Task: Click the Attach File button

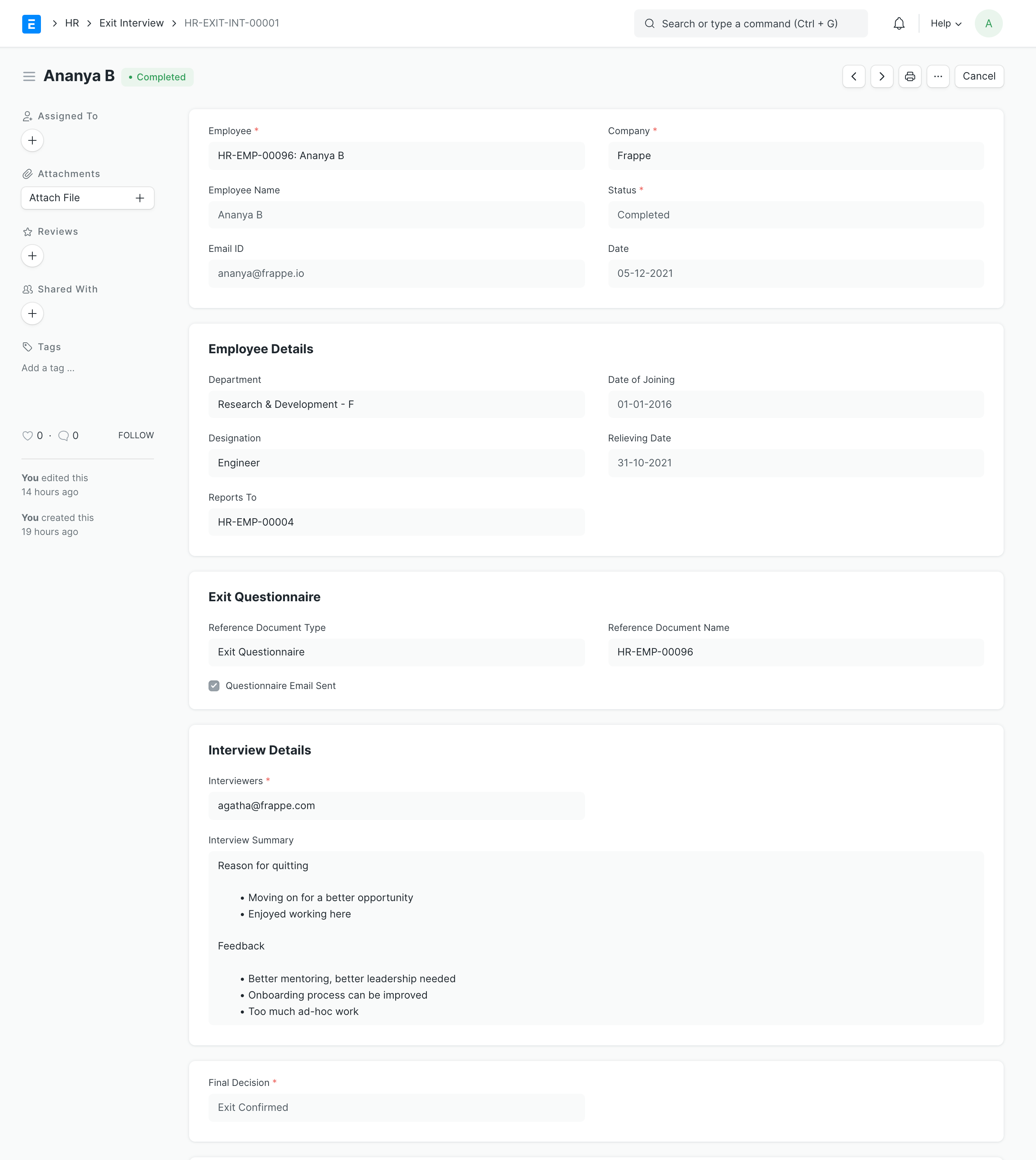Action: [x=87, y=198]
